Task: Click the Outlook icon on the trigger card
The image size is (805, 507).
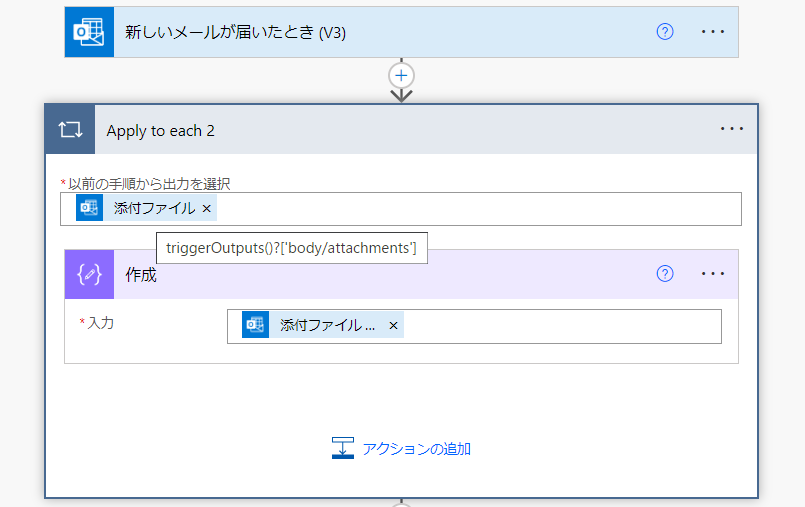Action: coord(89,32)
